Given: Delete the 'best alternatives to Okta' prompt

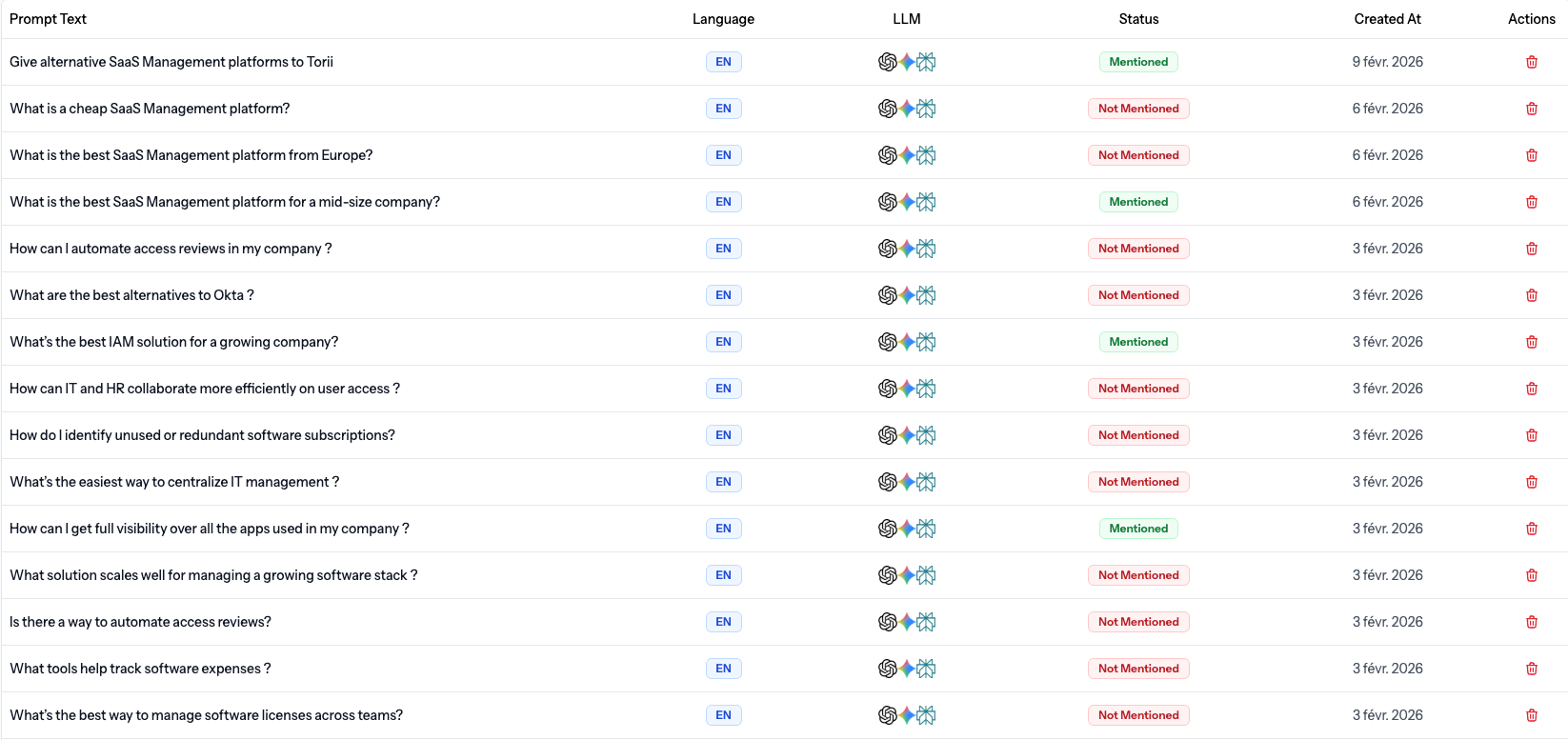Looking at the screenshot, I should (x=1531, y=295).
